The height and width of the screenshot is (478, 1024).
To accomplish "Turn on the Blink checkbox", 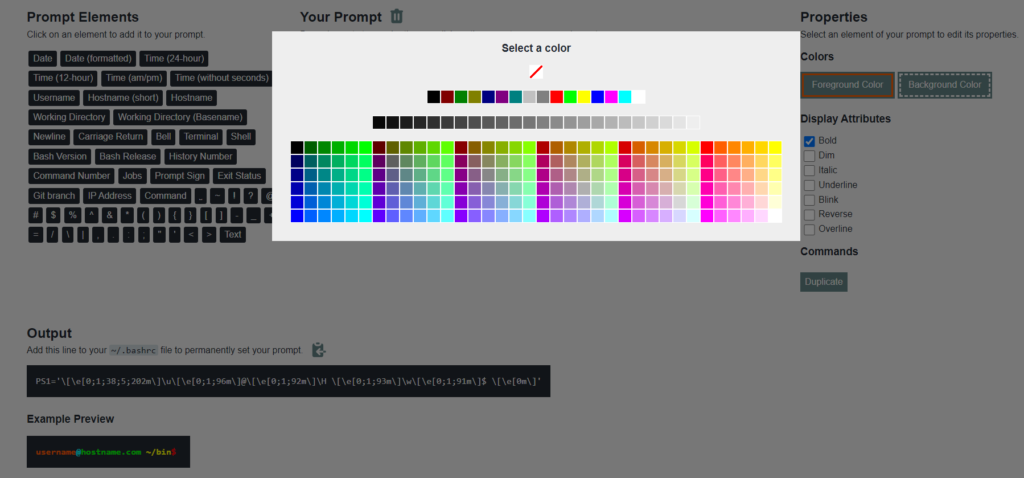I will (x=809, y=200).
